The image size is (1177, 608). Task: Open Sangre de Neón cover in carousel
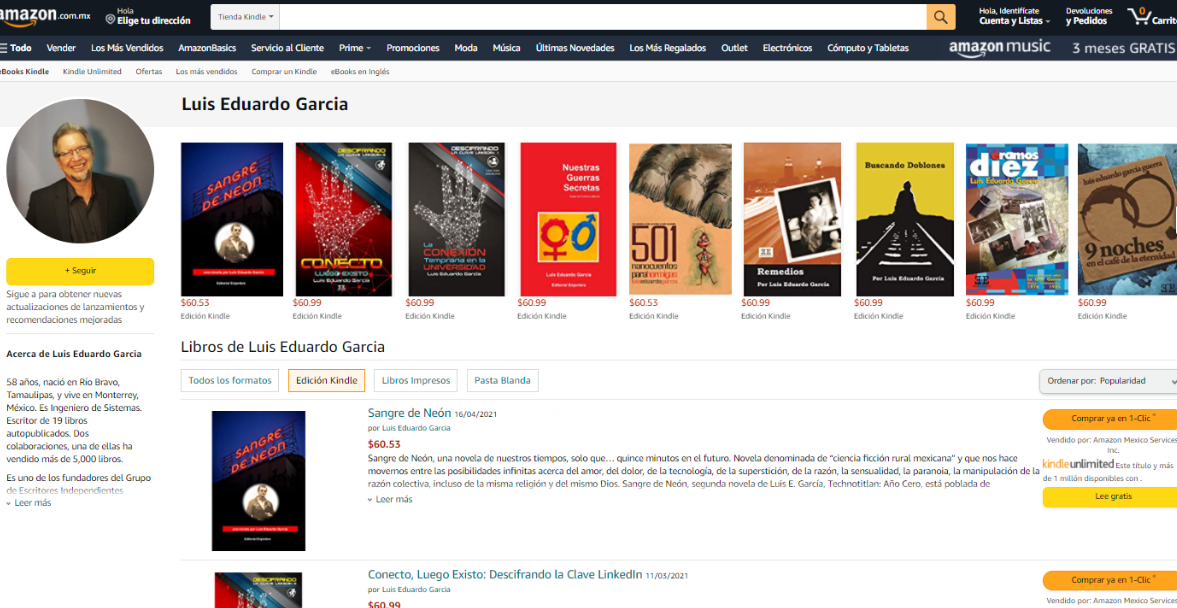pos(232,219)
